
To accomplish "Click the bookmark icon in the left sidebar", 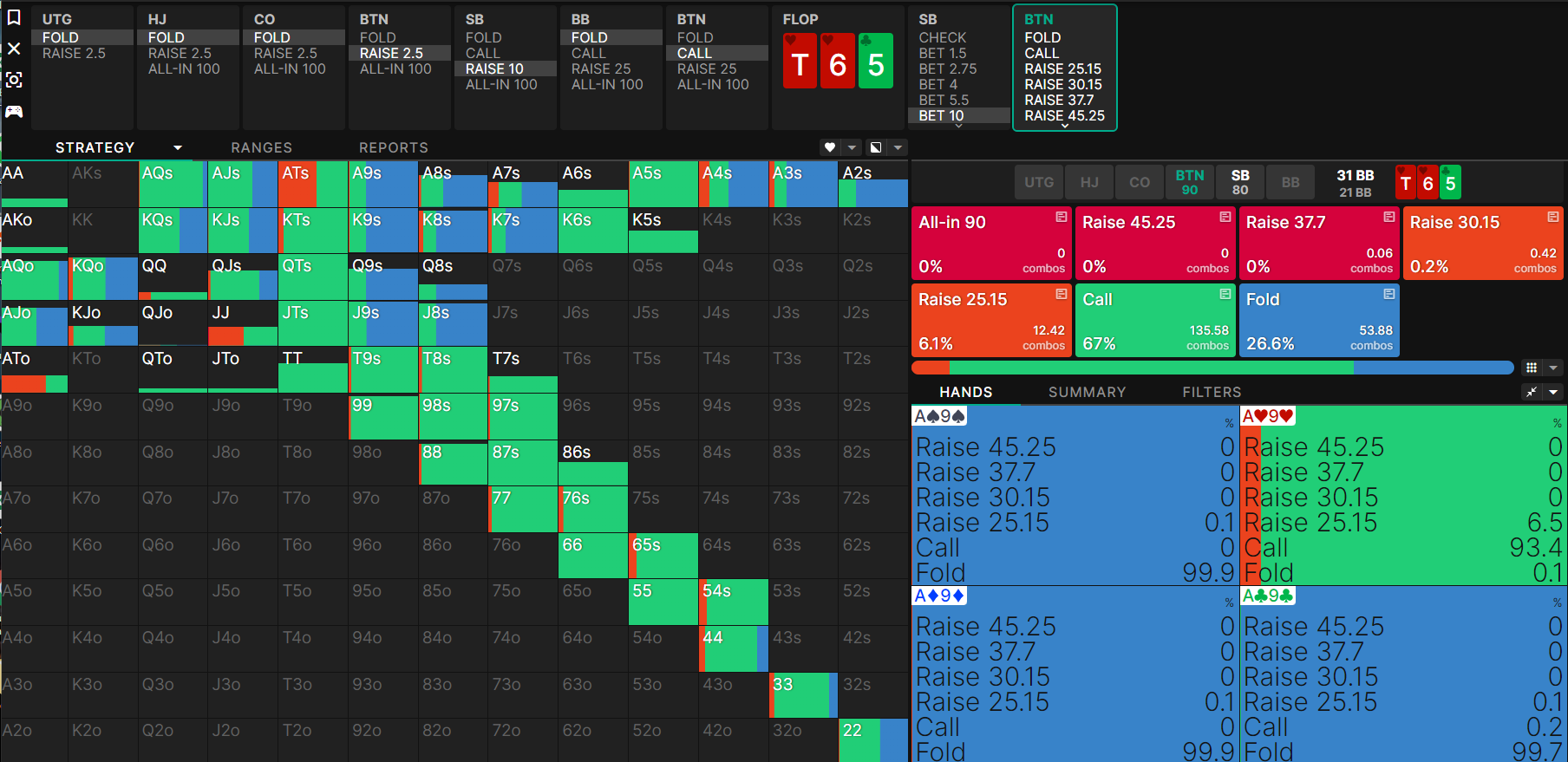I will pyautogui.click(x=14, y=17).
